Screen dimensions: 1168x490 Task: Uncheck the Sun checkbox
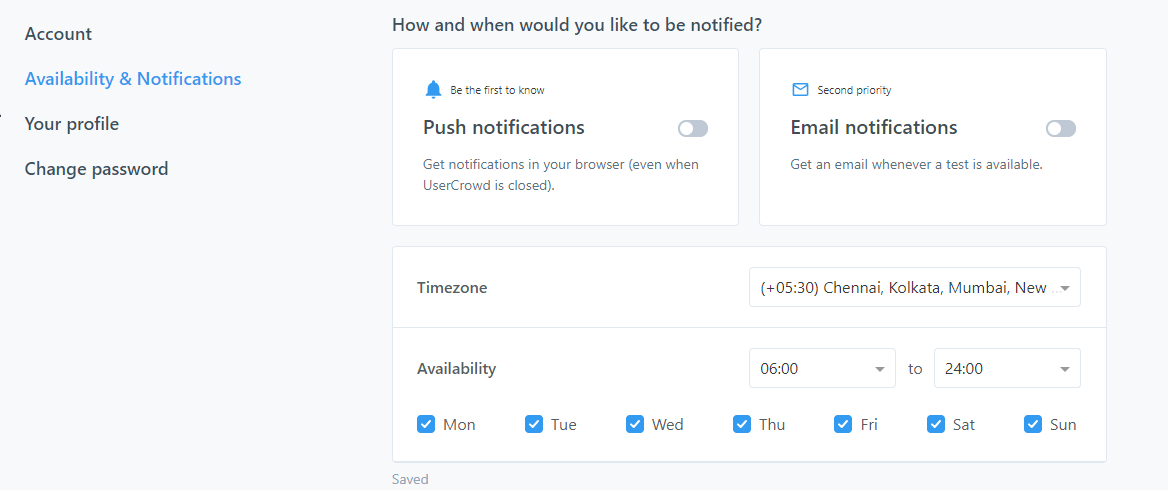coord(1034,424)
